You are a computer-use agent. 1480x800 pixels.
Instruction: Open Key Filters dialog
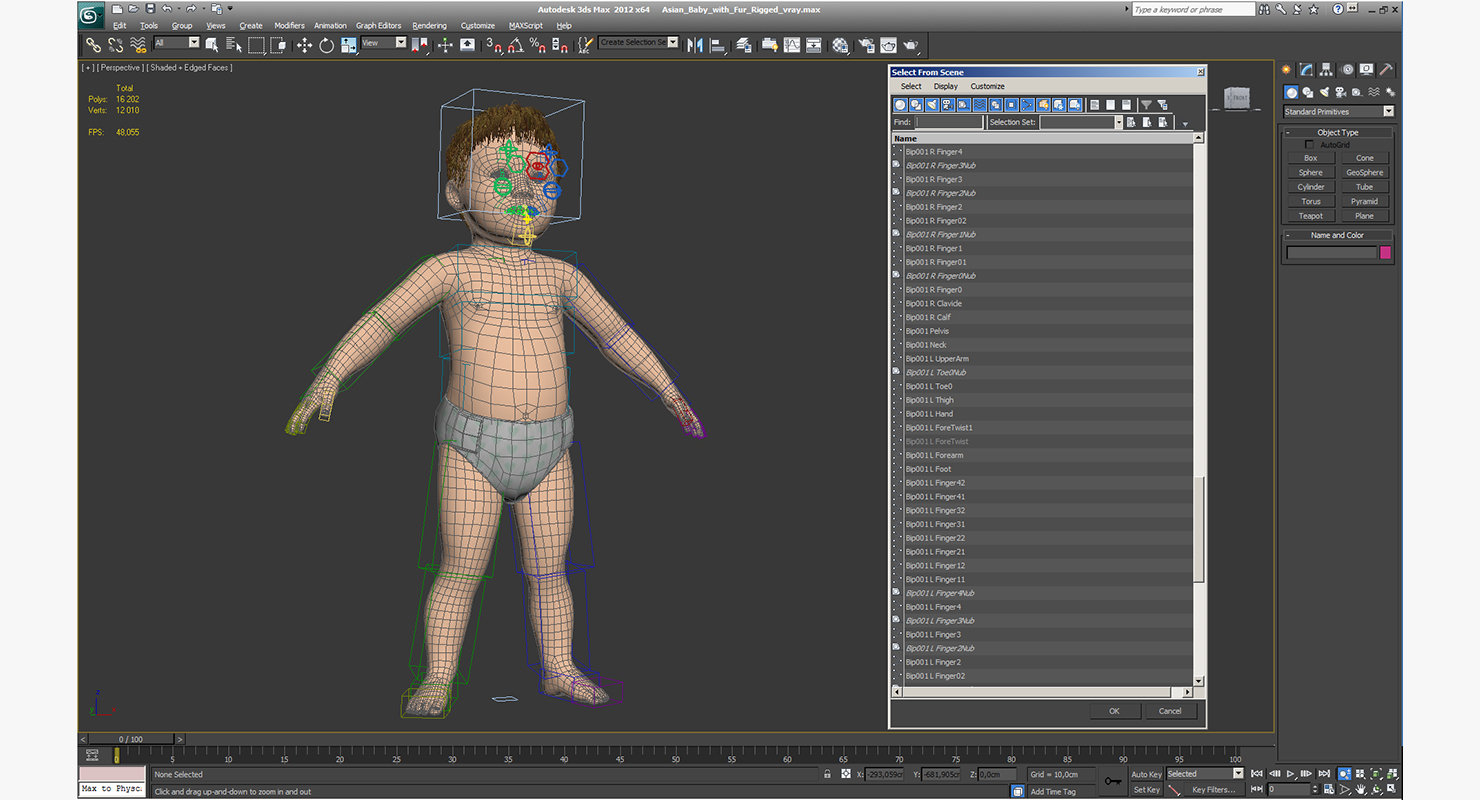[x=1213, y=789]
